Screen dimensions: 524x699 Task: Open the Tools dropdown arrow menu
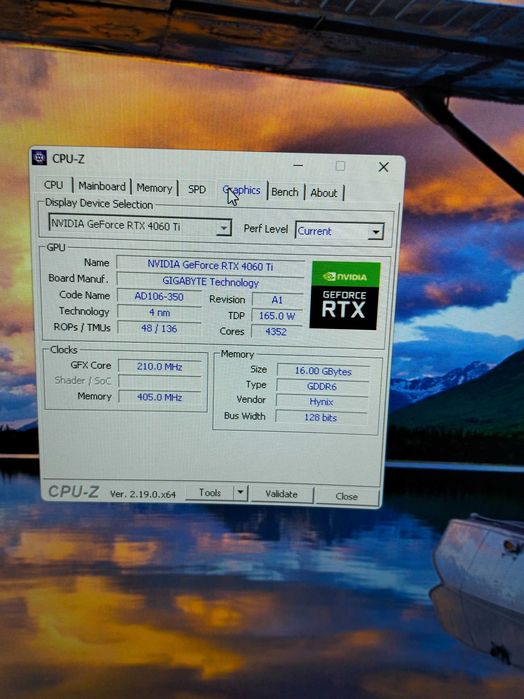(x=240, y=493)
